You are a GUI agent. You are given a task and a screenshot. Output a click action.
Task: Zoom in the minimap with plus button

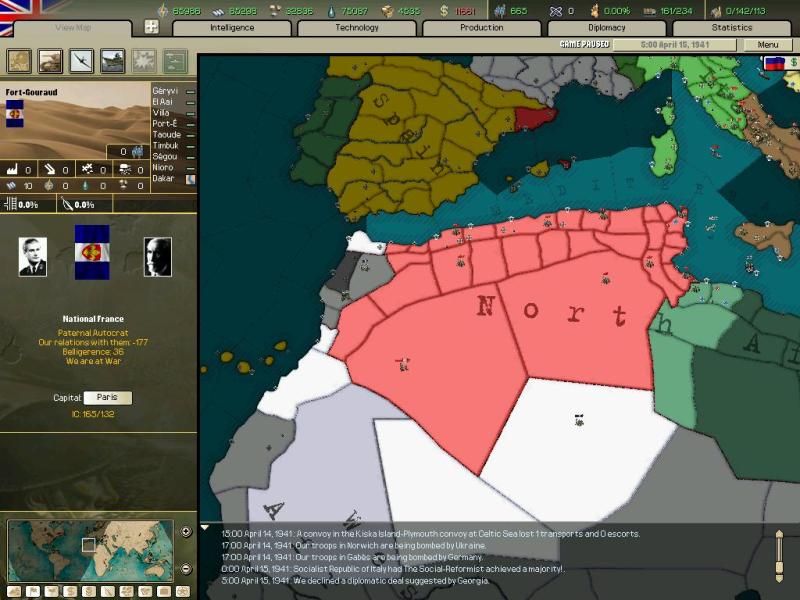tap(186, 532)
